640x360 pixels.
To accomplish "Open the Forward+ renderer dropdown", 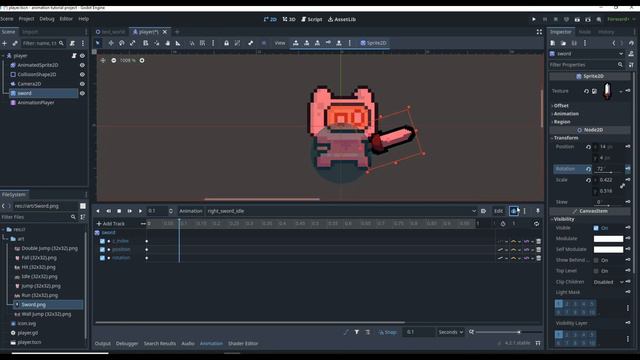I will tap(621, 19).
